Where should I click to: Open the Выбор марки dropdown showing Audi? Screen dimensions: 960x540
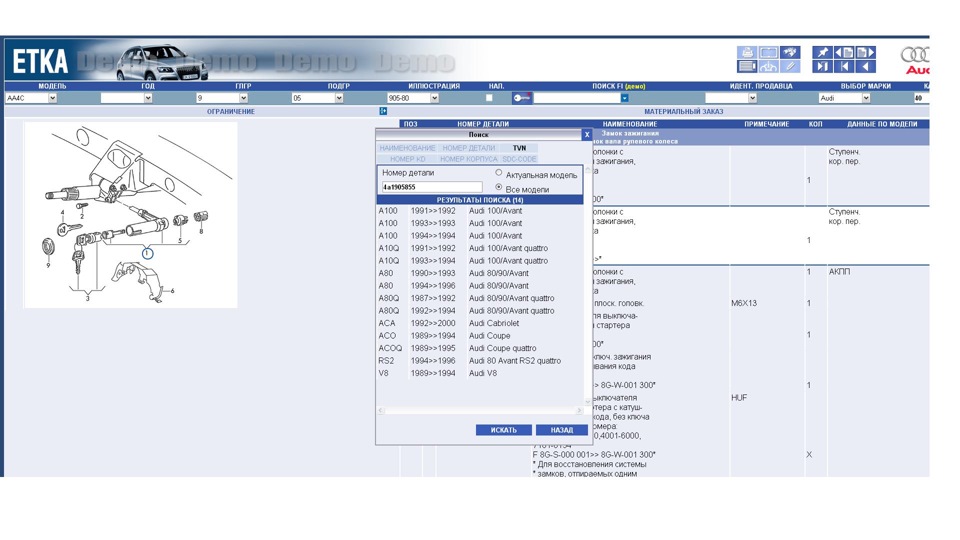[844, 98]
